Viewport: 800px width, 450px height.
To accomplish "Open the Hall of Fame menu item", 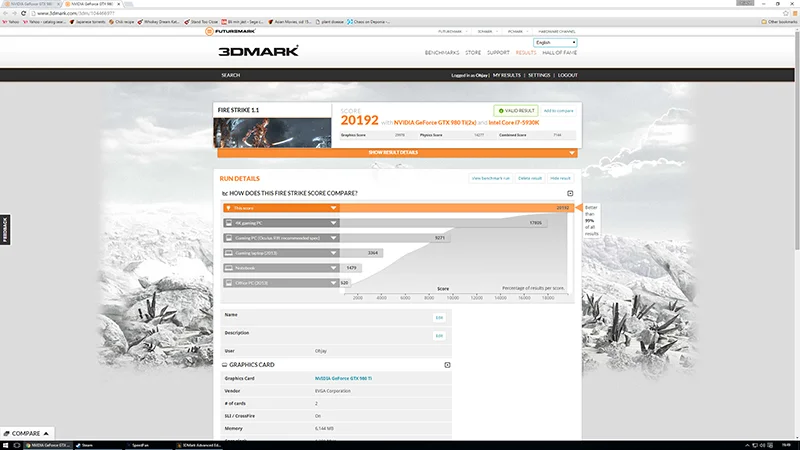I will pyautogui.click(x=559, y=53).
